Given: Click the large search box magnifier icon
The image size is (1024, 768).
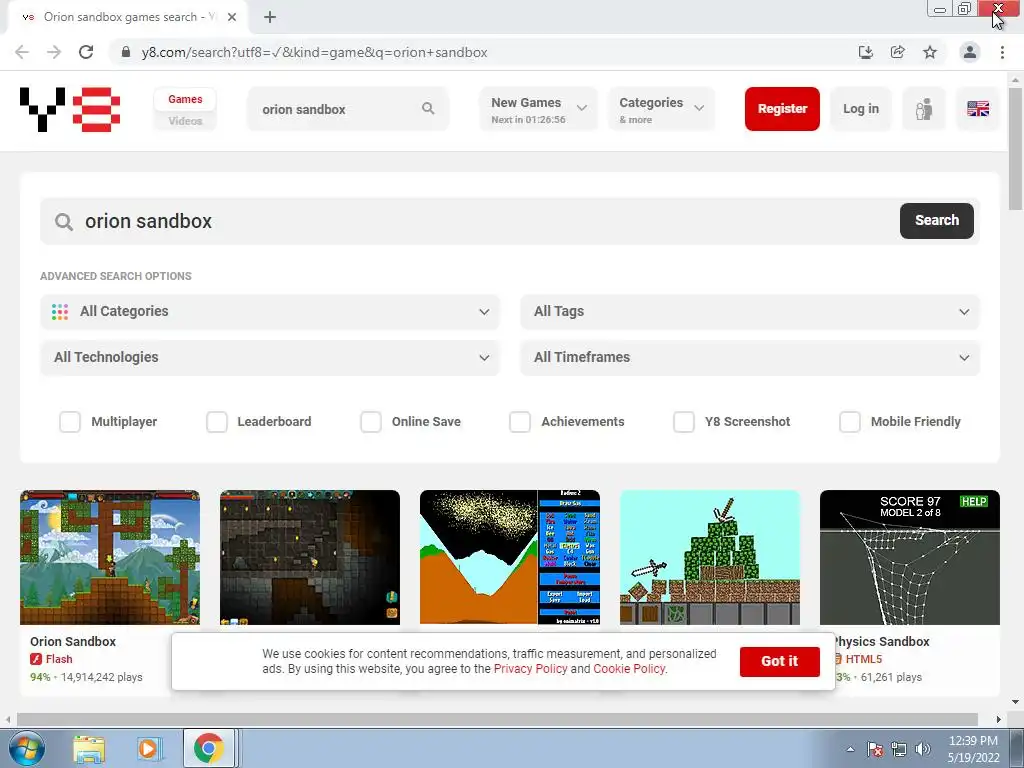Looking at the screenshot, I should click(x=63, y=222).
